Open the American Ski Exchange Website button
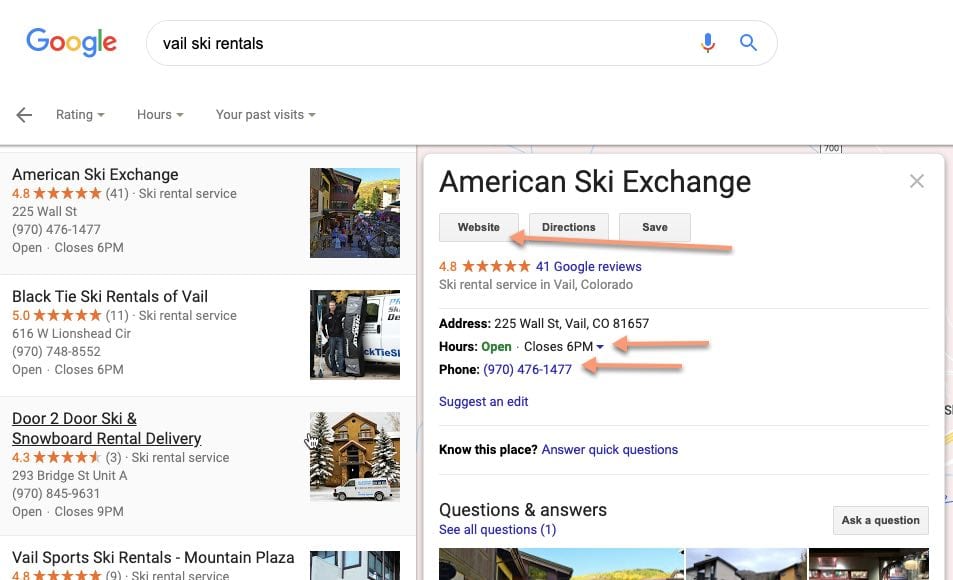 pos(479,227)
